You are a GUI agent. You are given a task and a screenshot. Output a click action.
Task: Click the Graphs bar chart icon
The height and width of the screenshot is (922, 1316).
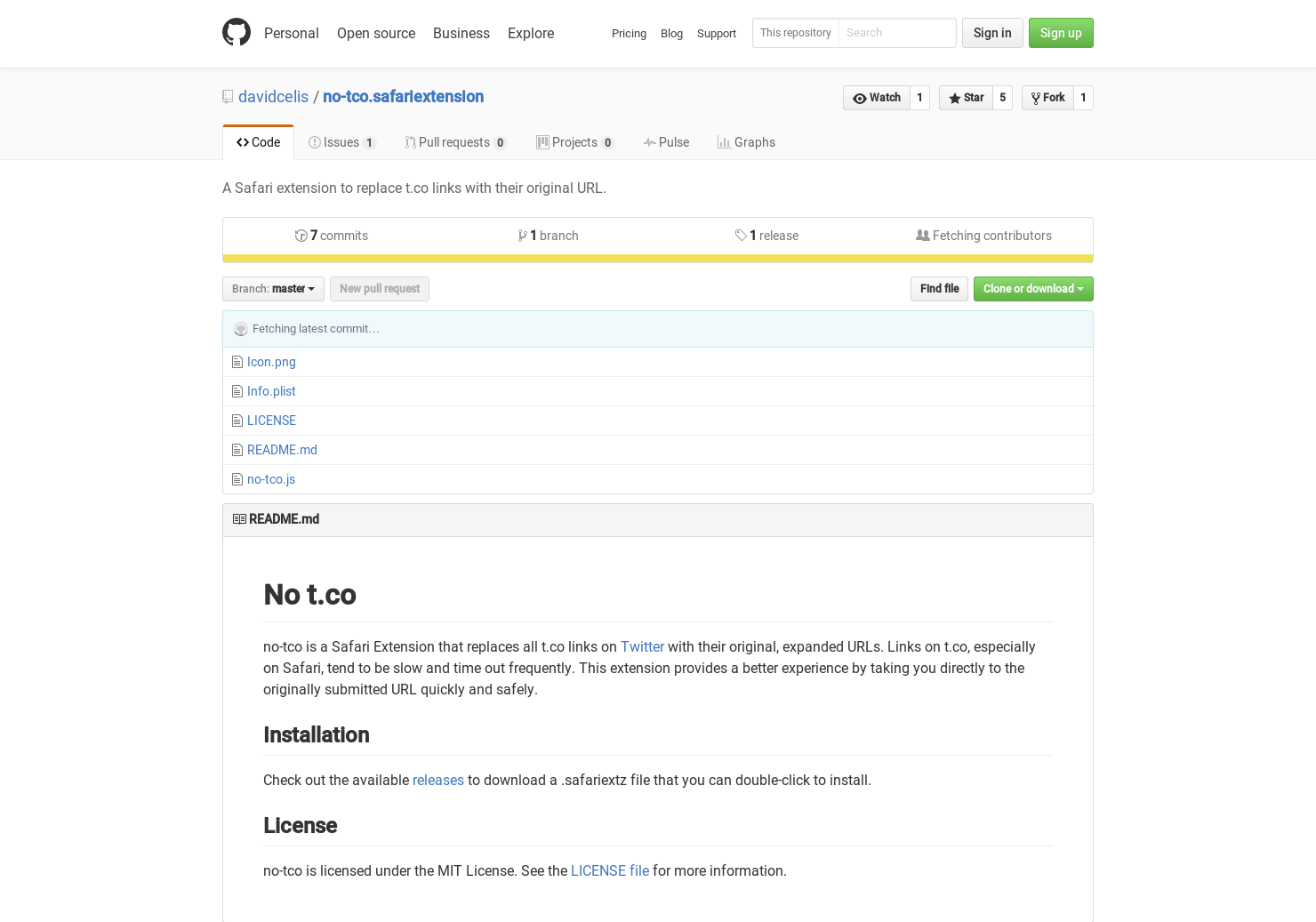click(x=724, y=142)
